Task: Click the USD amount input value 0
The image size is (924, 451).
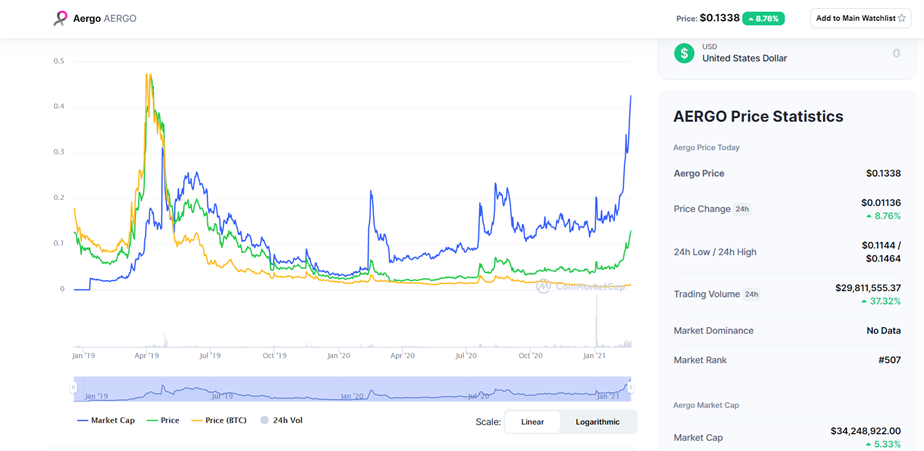Action: 896,53
